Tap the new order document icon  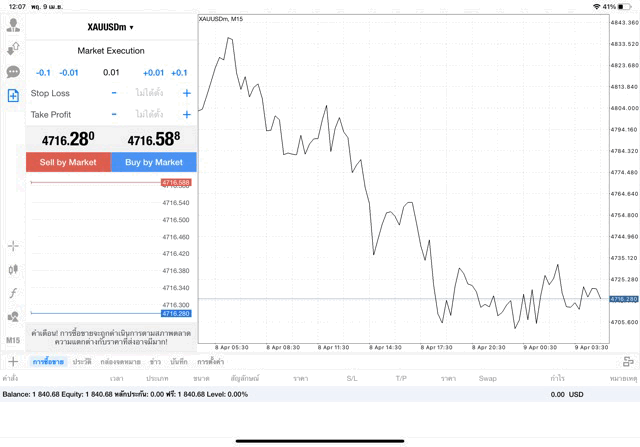point(13,95)
